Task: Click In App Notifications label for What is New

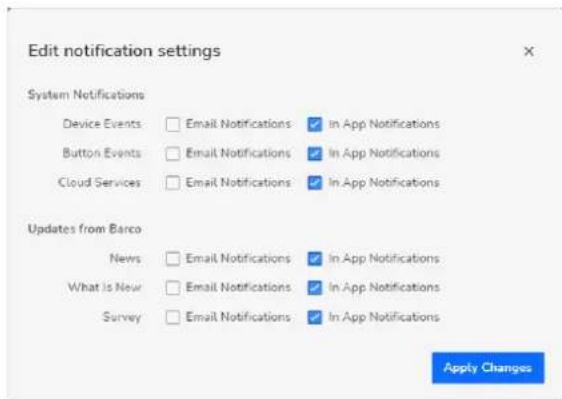Action: coord(384,288)
